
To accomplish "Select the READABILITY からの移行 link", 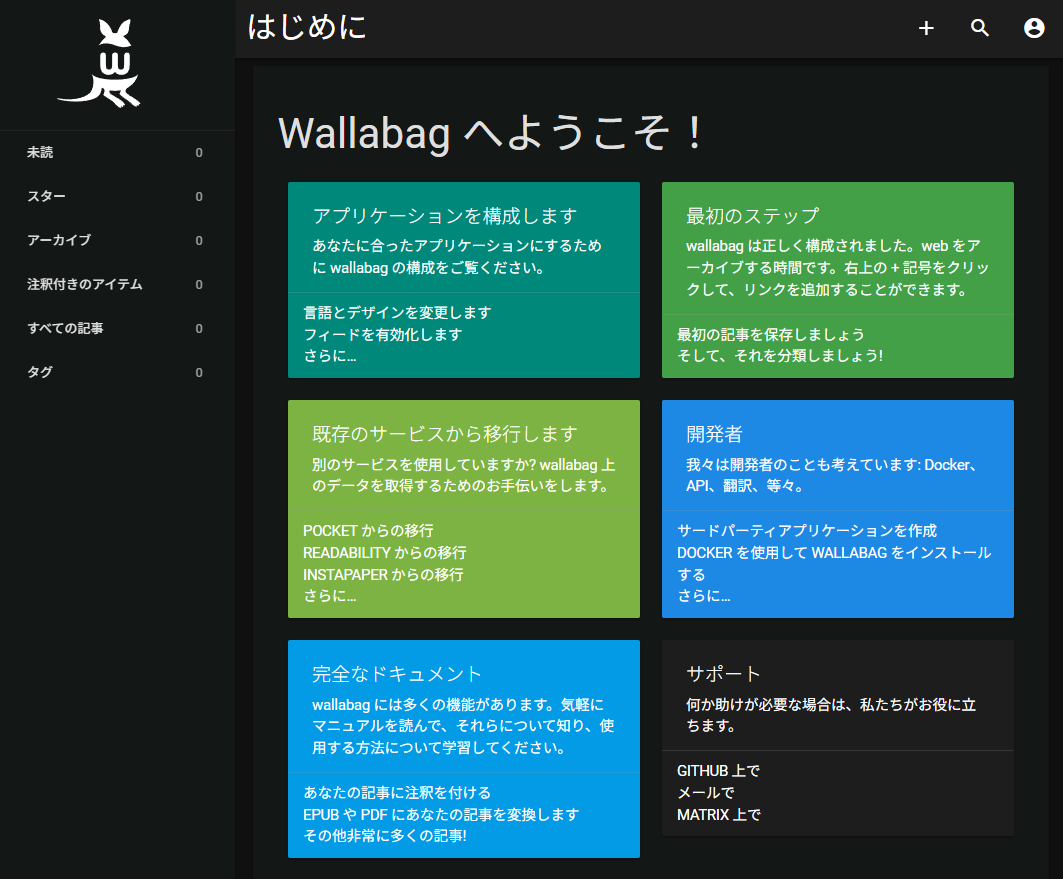I will coord(384,552).
